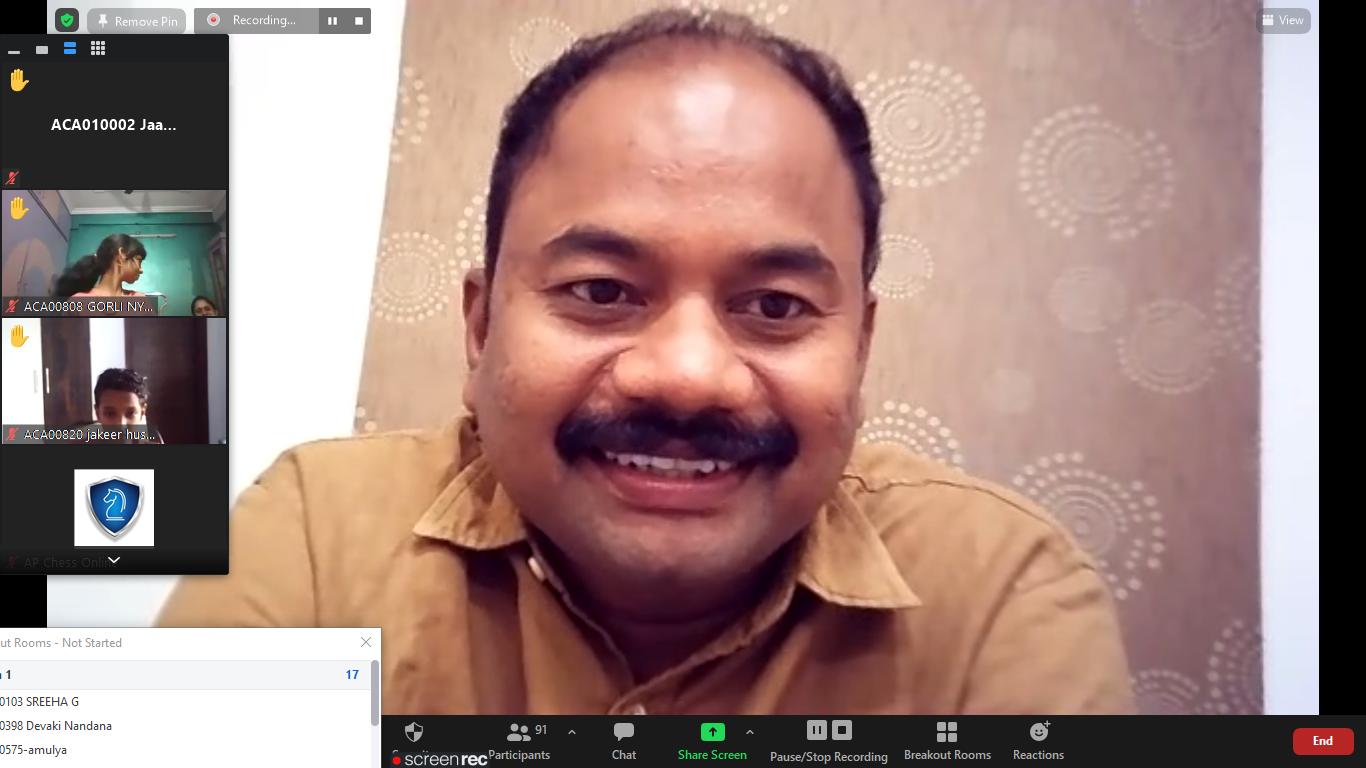Pause recording in the bottom toolbar

[816, 730]
